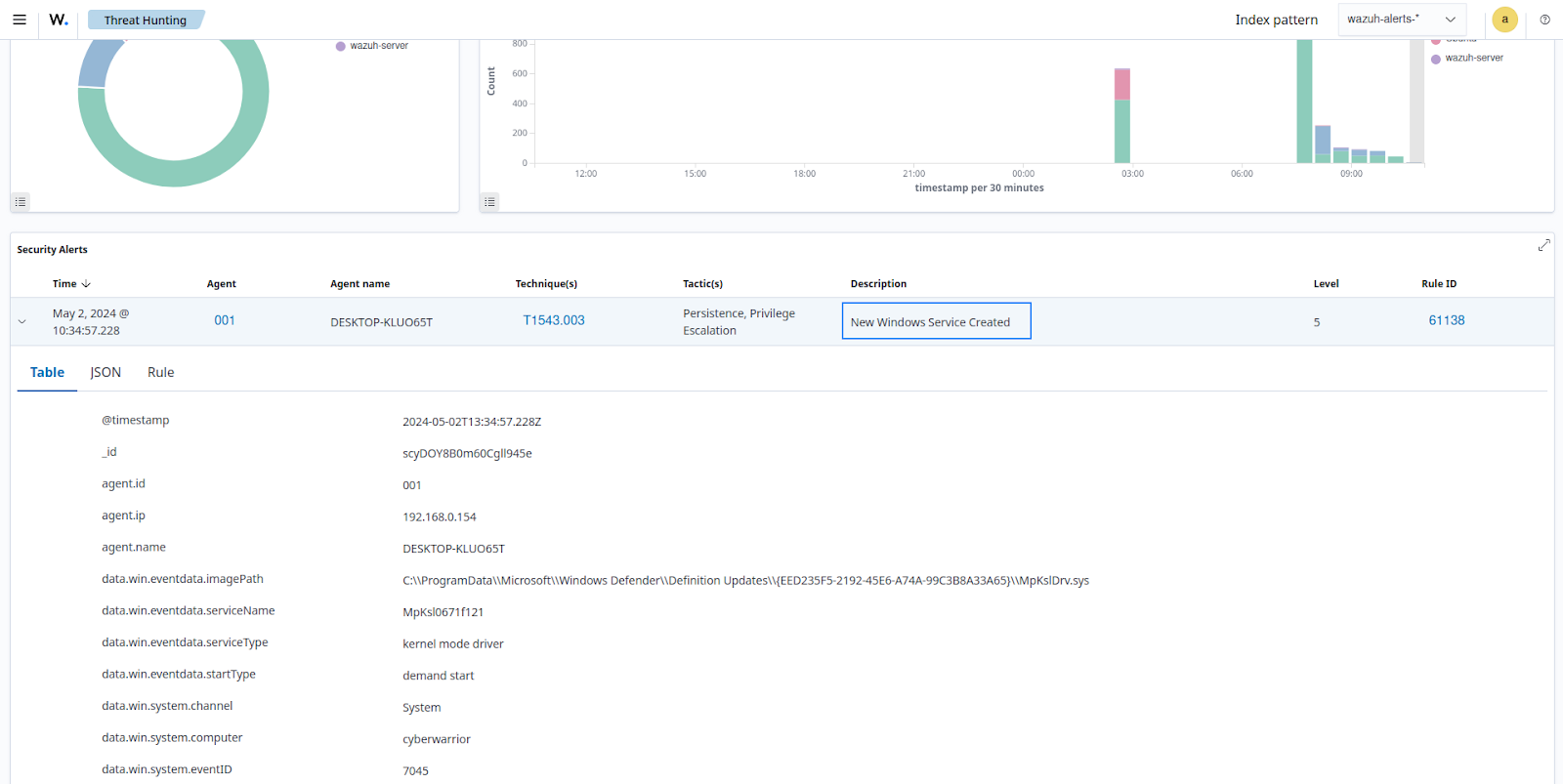Click the Agent name column header

(x=359, y=284)
